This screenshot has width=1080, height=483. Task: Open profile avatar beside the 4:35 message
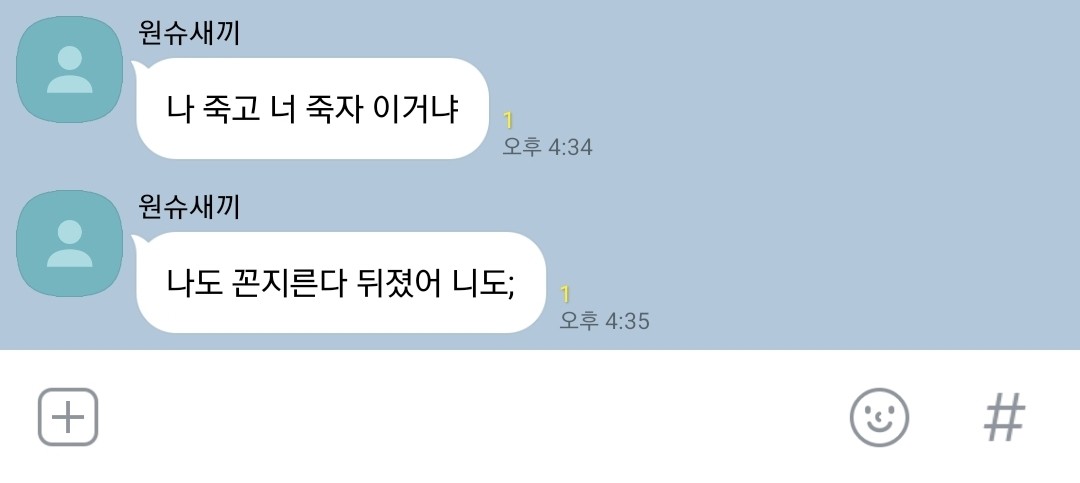(x=70, y=243)
